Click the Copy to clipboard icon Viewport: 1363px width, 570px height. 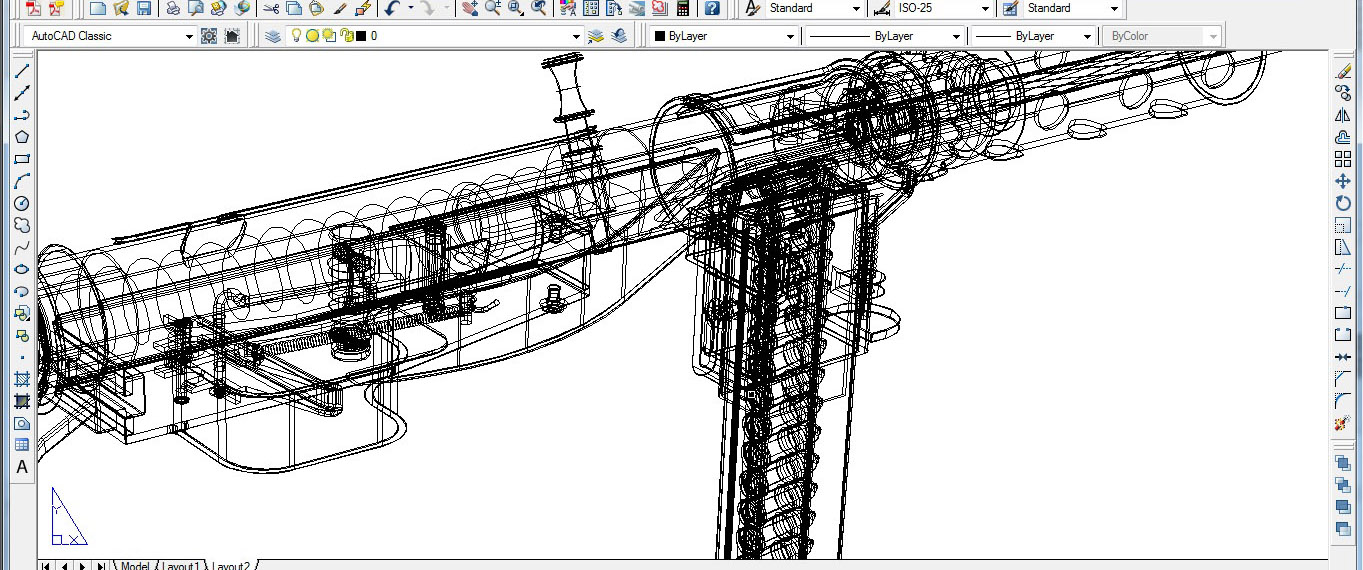click(294, 8)
